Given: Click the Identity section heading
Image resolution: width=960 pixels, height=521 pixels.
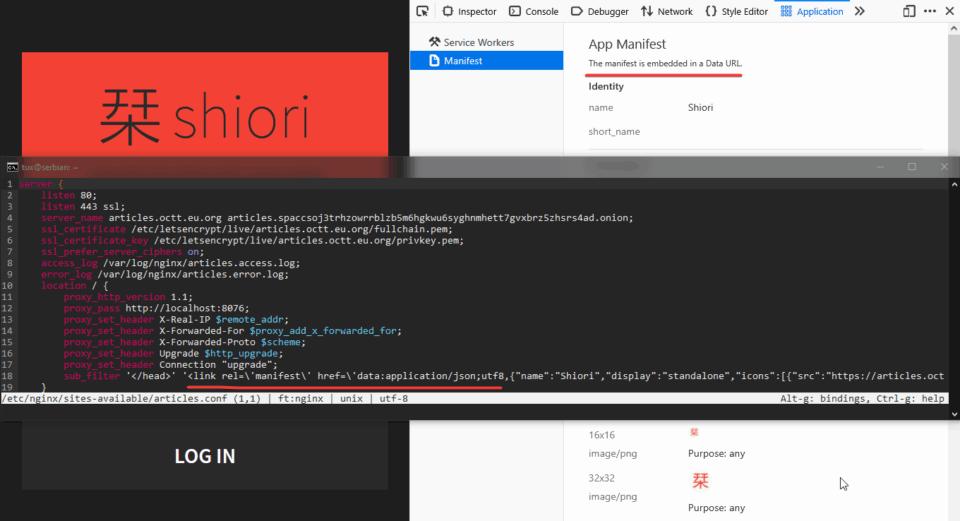Looking at the screenshot, I should pyautogui.click(x=606, y=86).
